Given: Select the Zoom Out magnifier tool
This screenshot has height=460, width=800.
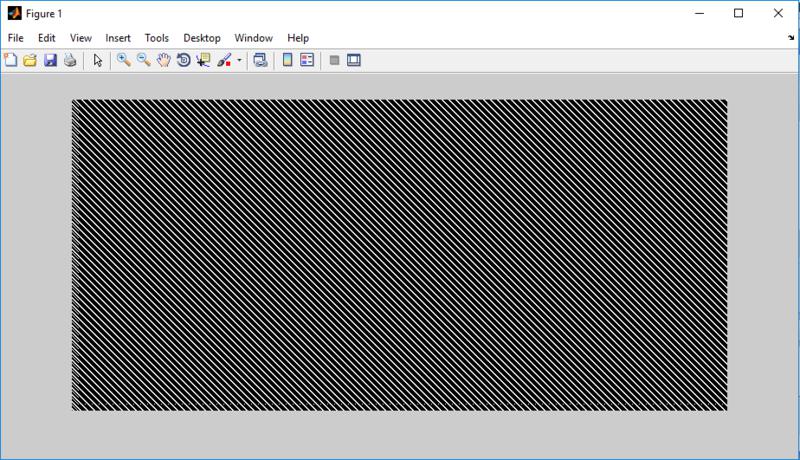Looking at the screenshot, I should (x=144, y=60).
